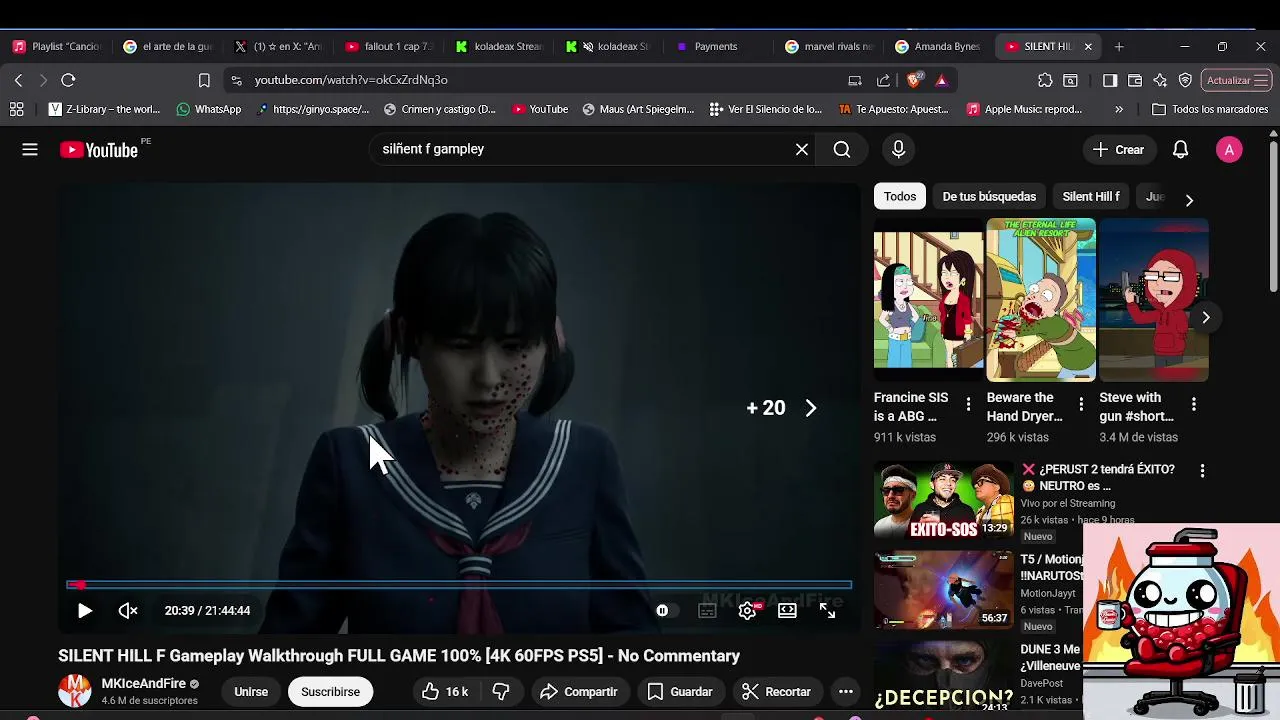Click the browser address bar URL
The height and width of the screenshot is (720, 1280).
pos(351,80)
